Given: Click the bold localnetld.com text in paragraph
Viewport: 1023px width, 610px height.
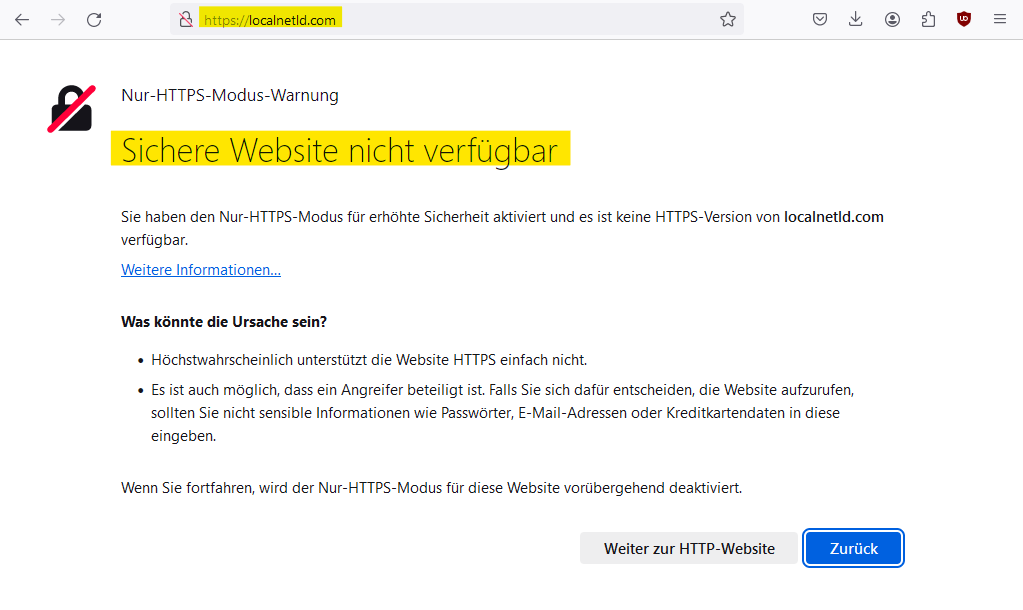Looking at the screenshot, I should (834, 217).
